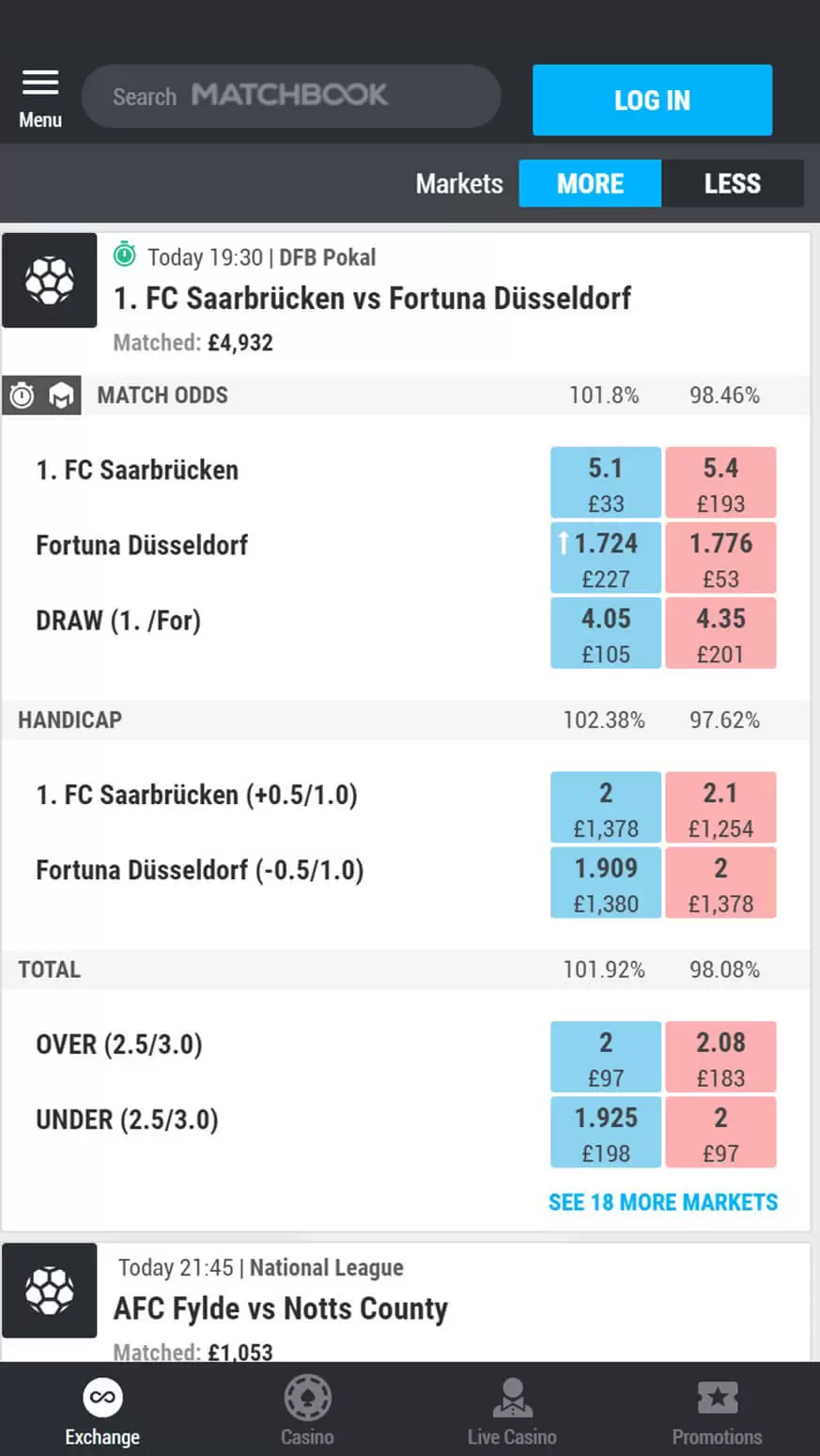The image size is (820, 1456).
Task: Open the Promotions star ticket icon
Action: (x=717, y=1399)
